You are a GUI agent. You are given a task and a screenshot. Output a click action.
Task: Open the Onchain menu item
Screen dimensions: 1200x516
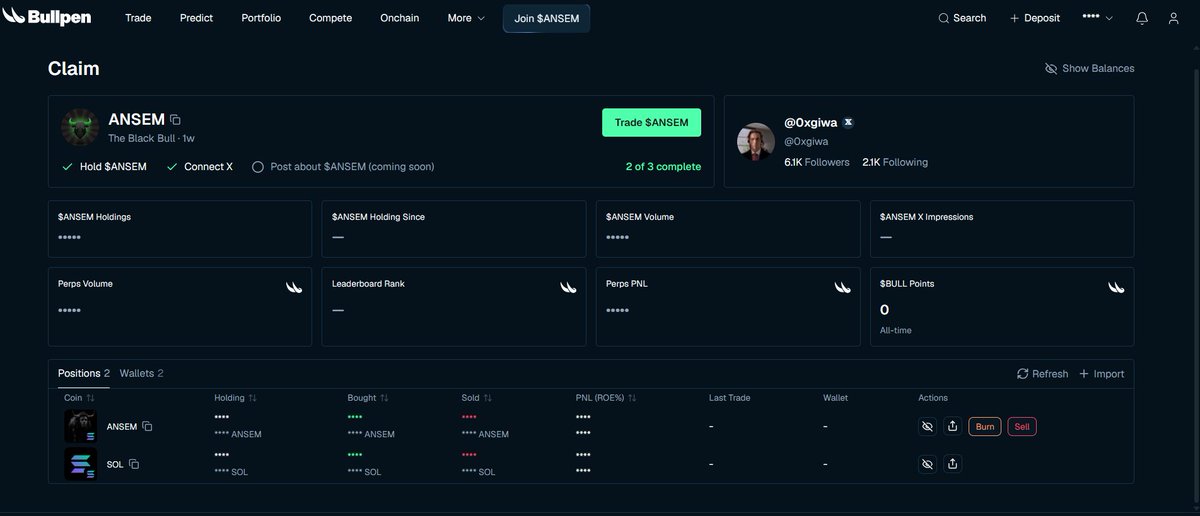[400, 18]
